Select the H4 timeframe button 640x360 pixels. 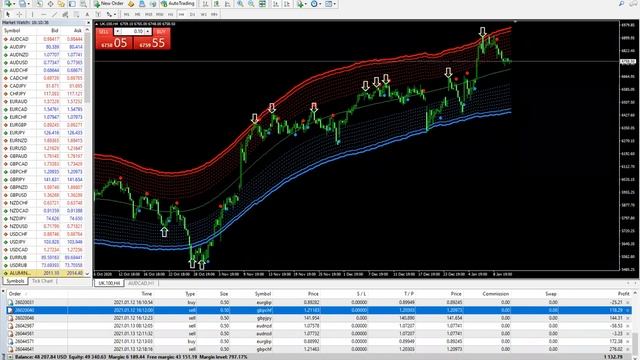(182, 14)
